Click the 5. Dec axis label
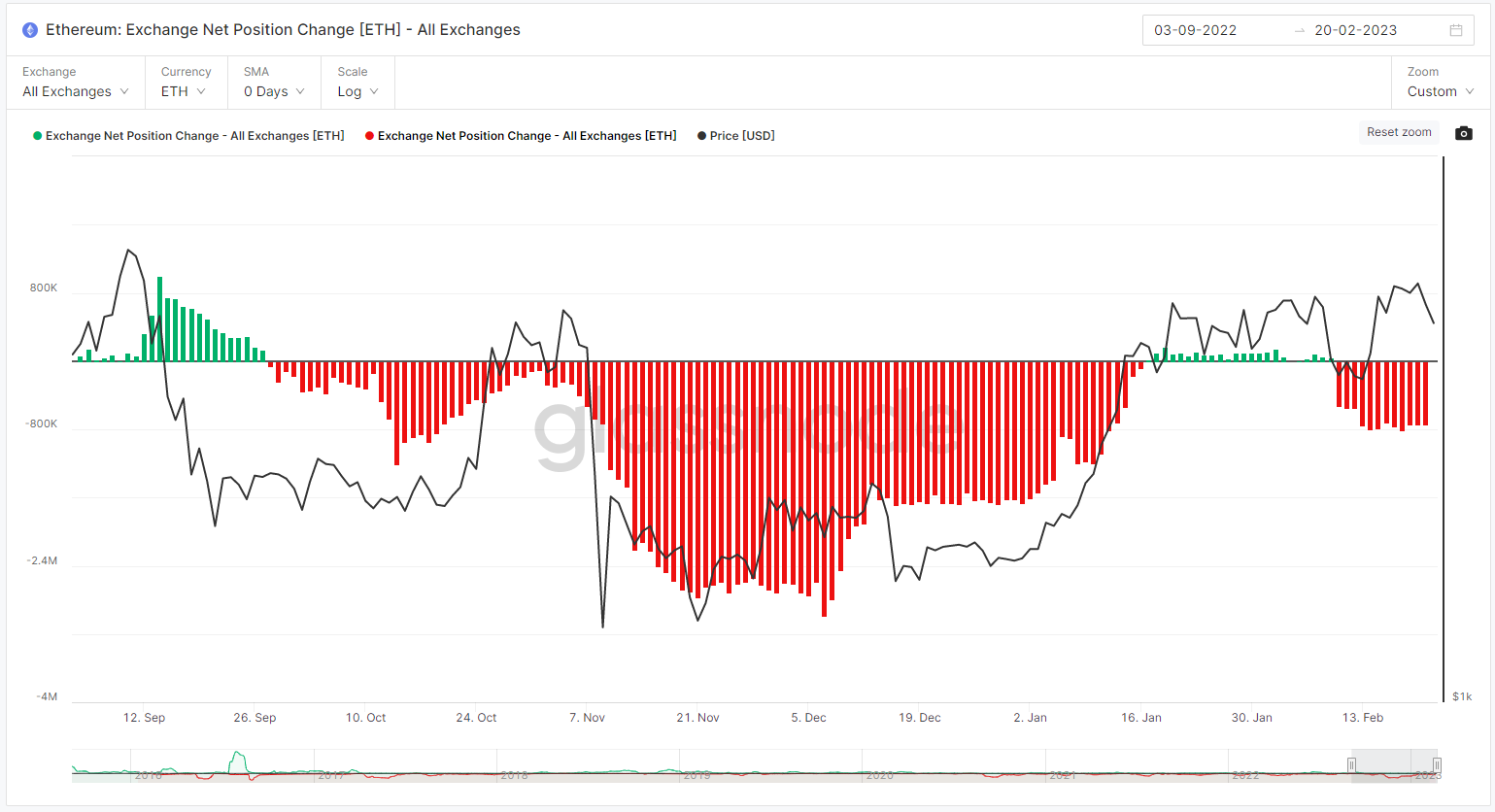This screenshot has width=1495, height=812. point(808,718)
